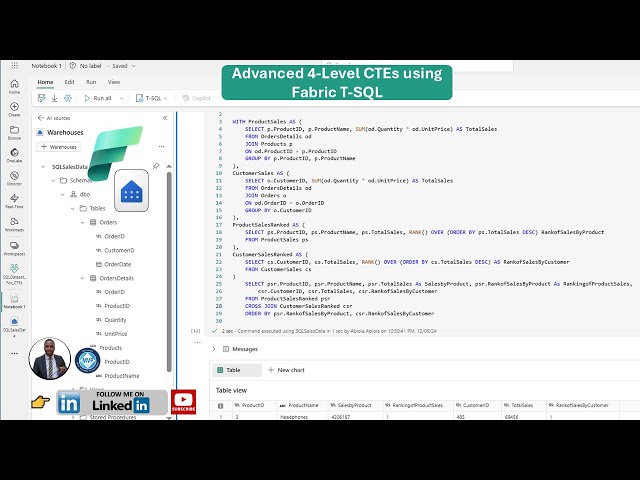Expand the Stored Procedures folder
Viewport: 640px width, 480px height.
coord(73,417)
